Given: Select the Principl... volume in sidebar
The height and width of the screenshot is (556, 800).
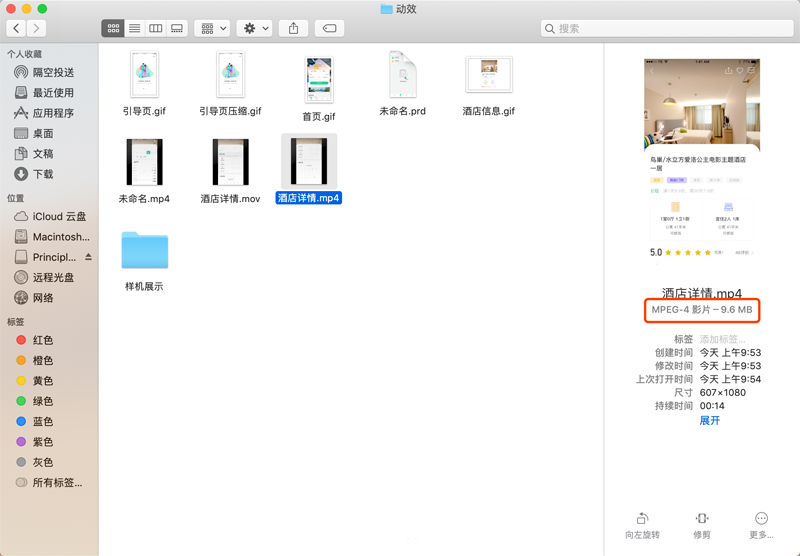Looking at the screenshot, I should click(x=45, y=257).
